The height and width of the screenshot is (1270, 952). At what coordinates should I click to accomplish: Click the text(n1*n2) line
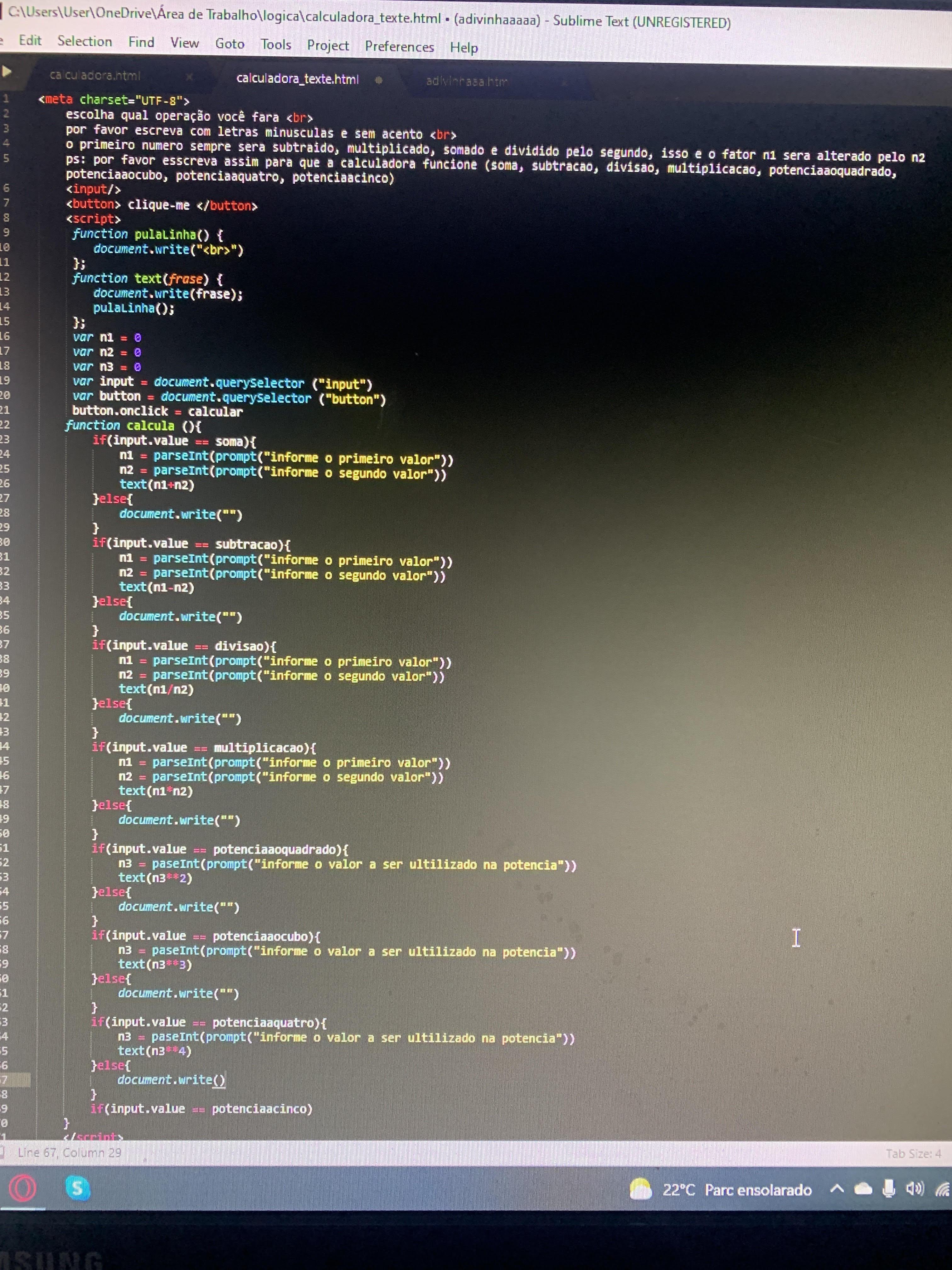coord(156,791)
